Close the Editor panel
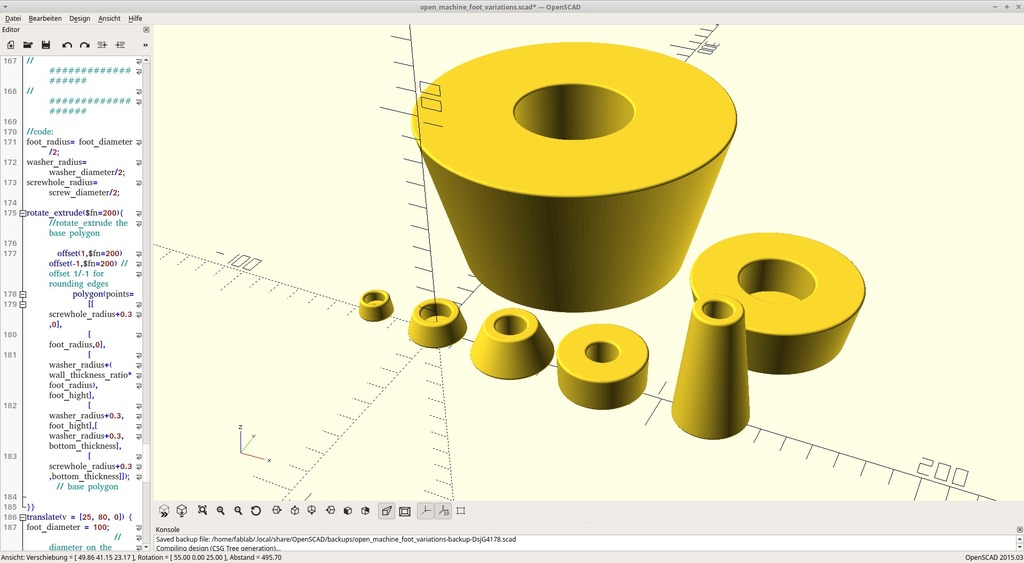The width and height of the screenshot is (1024, 563). tap(146, 30)
